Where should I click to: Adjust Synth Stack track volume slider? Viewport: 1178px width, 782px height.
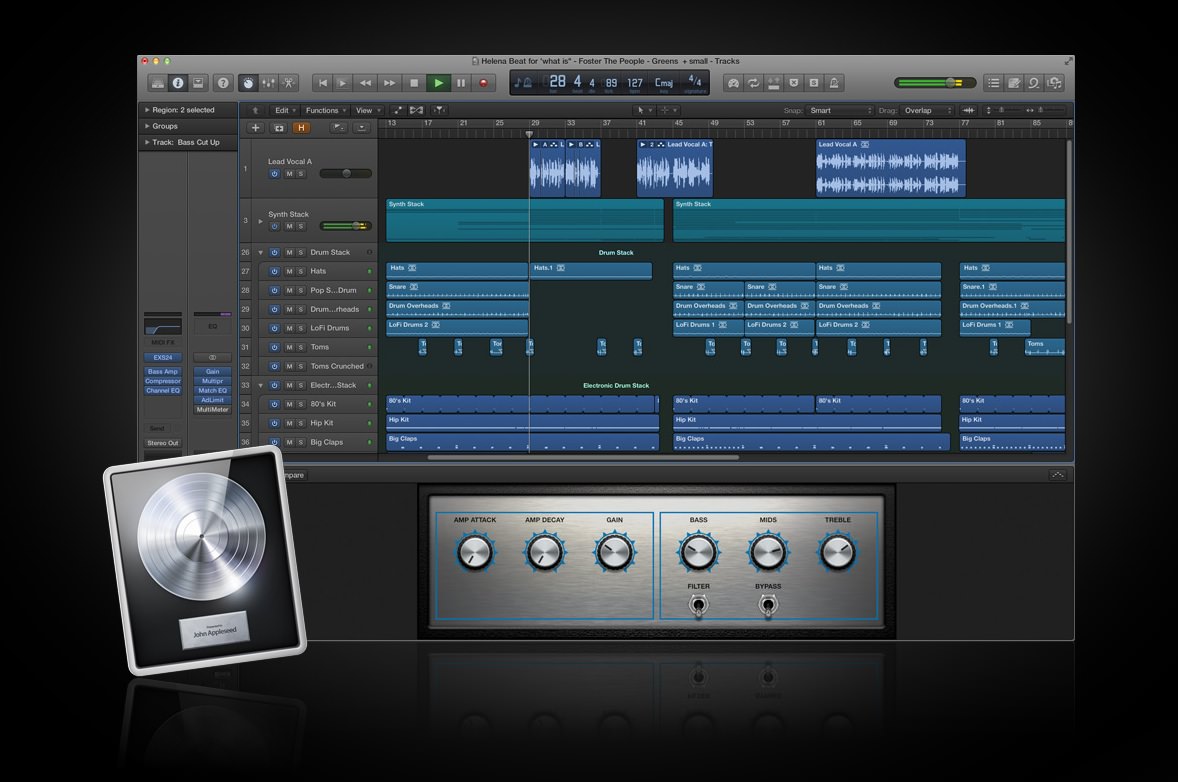[x=346, y=226]
